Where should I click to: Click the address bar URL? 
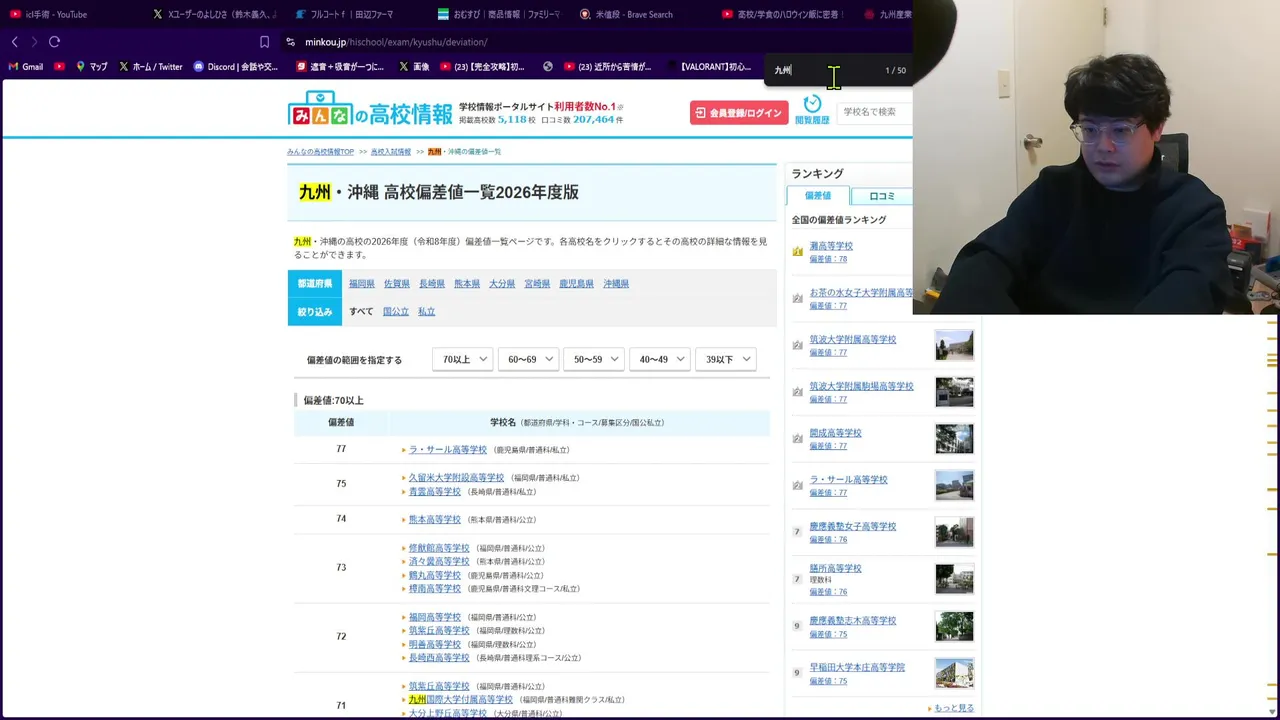coord(396,42)
